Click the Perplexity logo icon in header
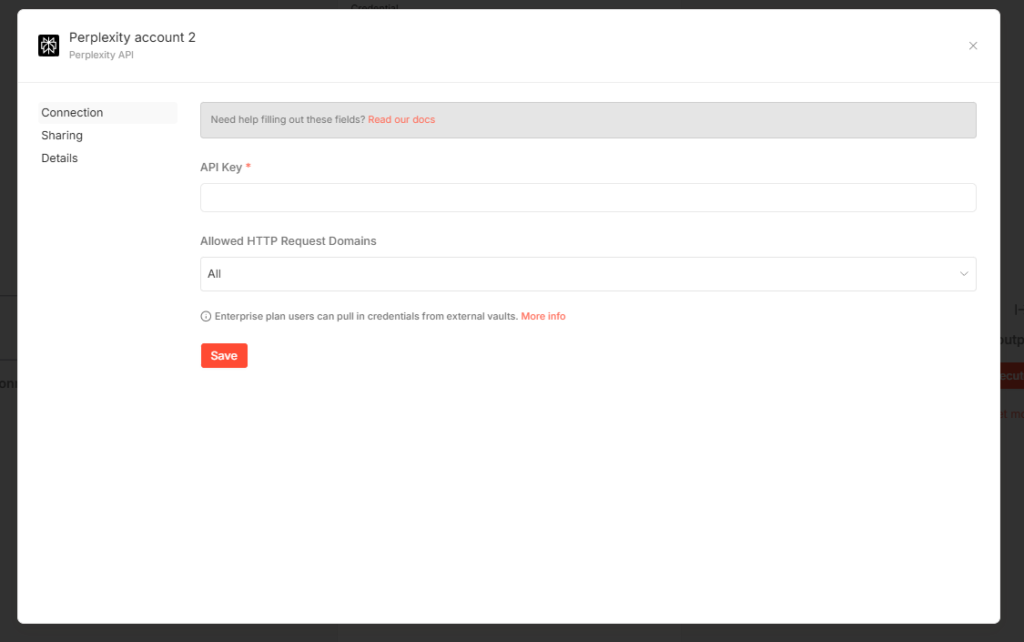 click(x=48, y=45)
